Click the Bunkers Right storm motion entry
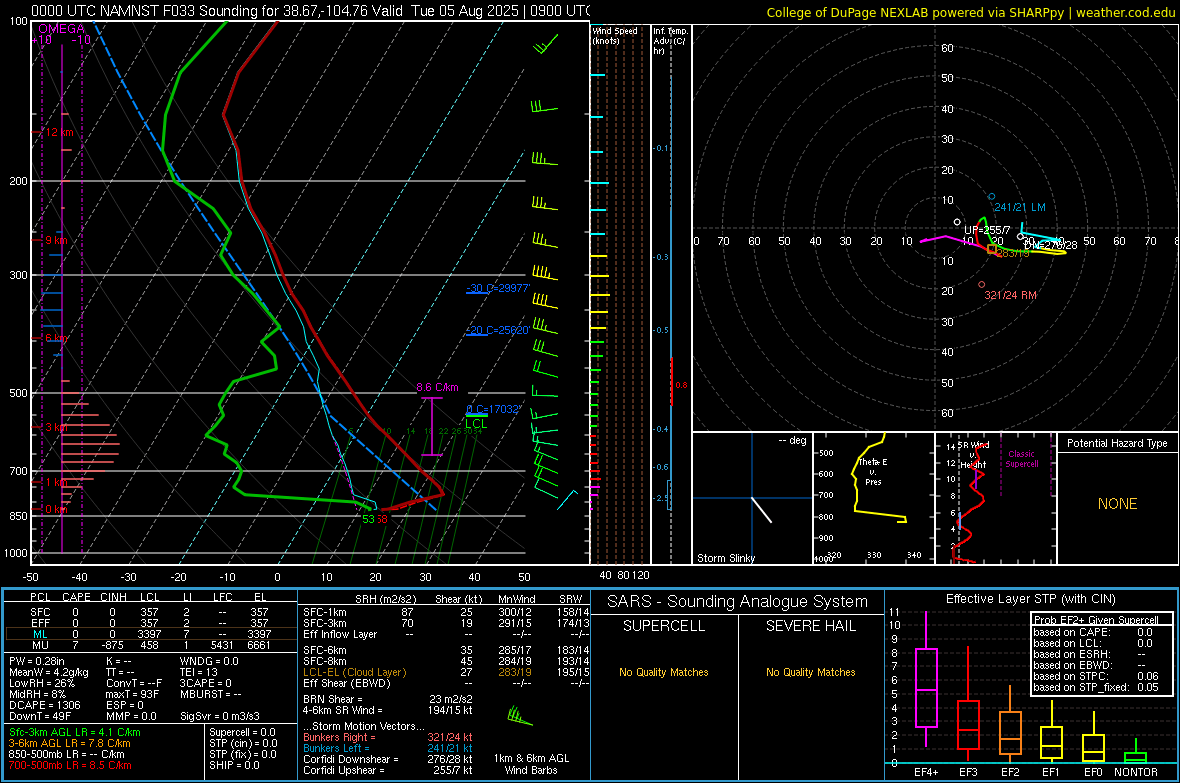Viewport: 1180px width, 783px height. [x=388, y=738]
